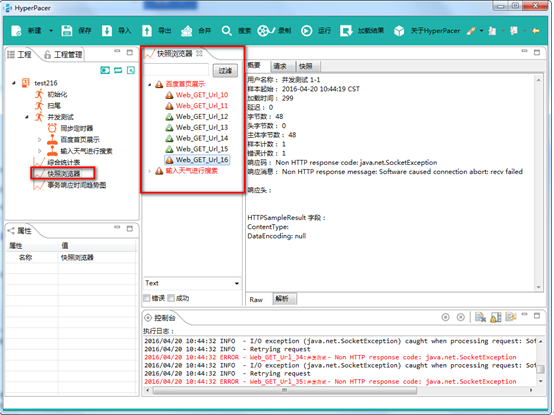Click the console horizontal scrollbar thumb
The image size is (554, 415).
point(284,390)
